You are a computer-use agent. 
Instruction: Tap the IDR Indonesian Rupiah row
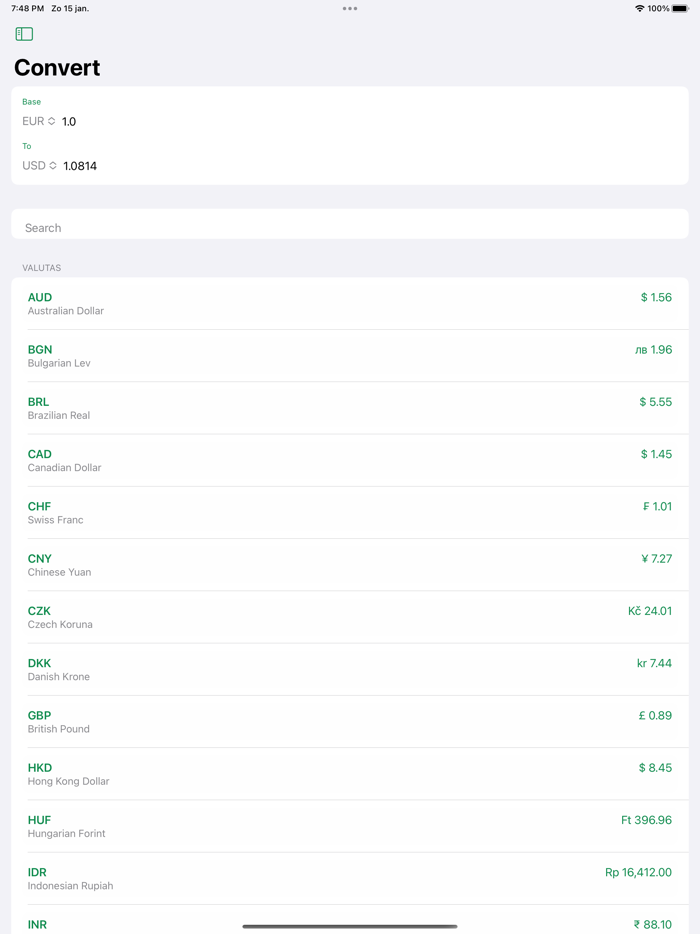[350, 878]
